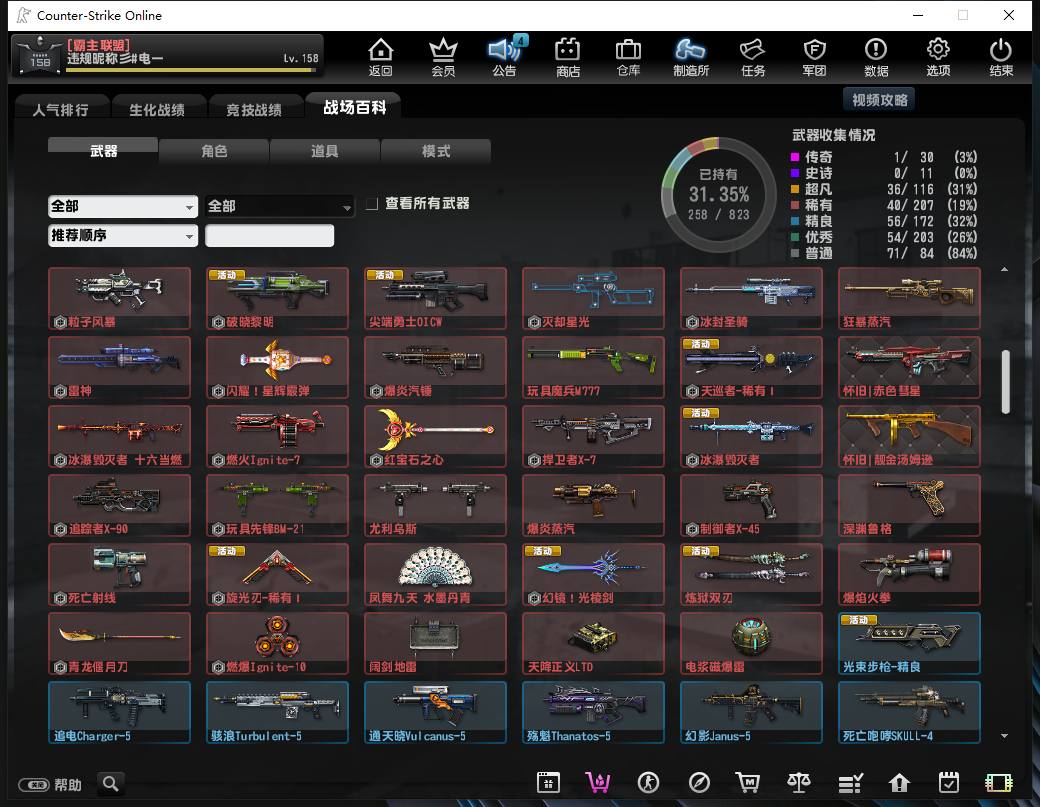1040x807 pixels.
Task: Click the weapon search input field
Action: point(269,235)
